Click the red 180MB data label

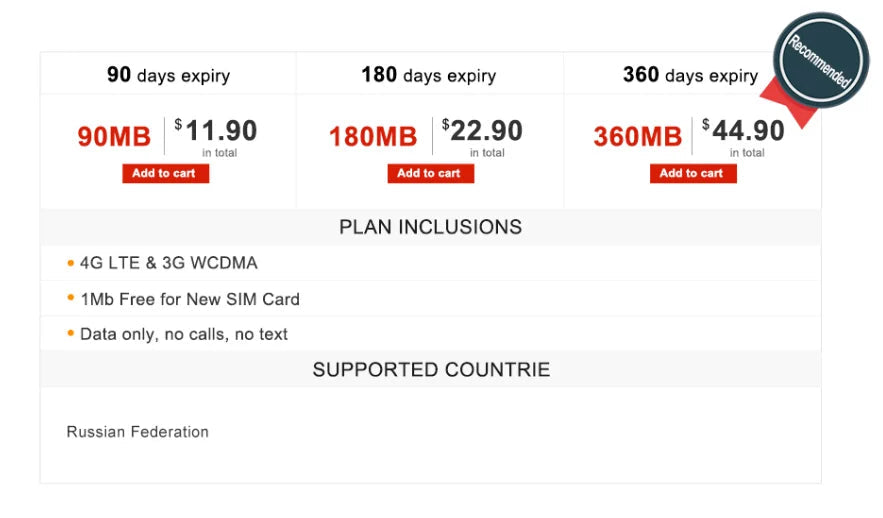coord(373,136)
